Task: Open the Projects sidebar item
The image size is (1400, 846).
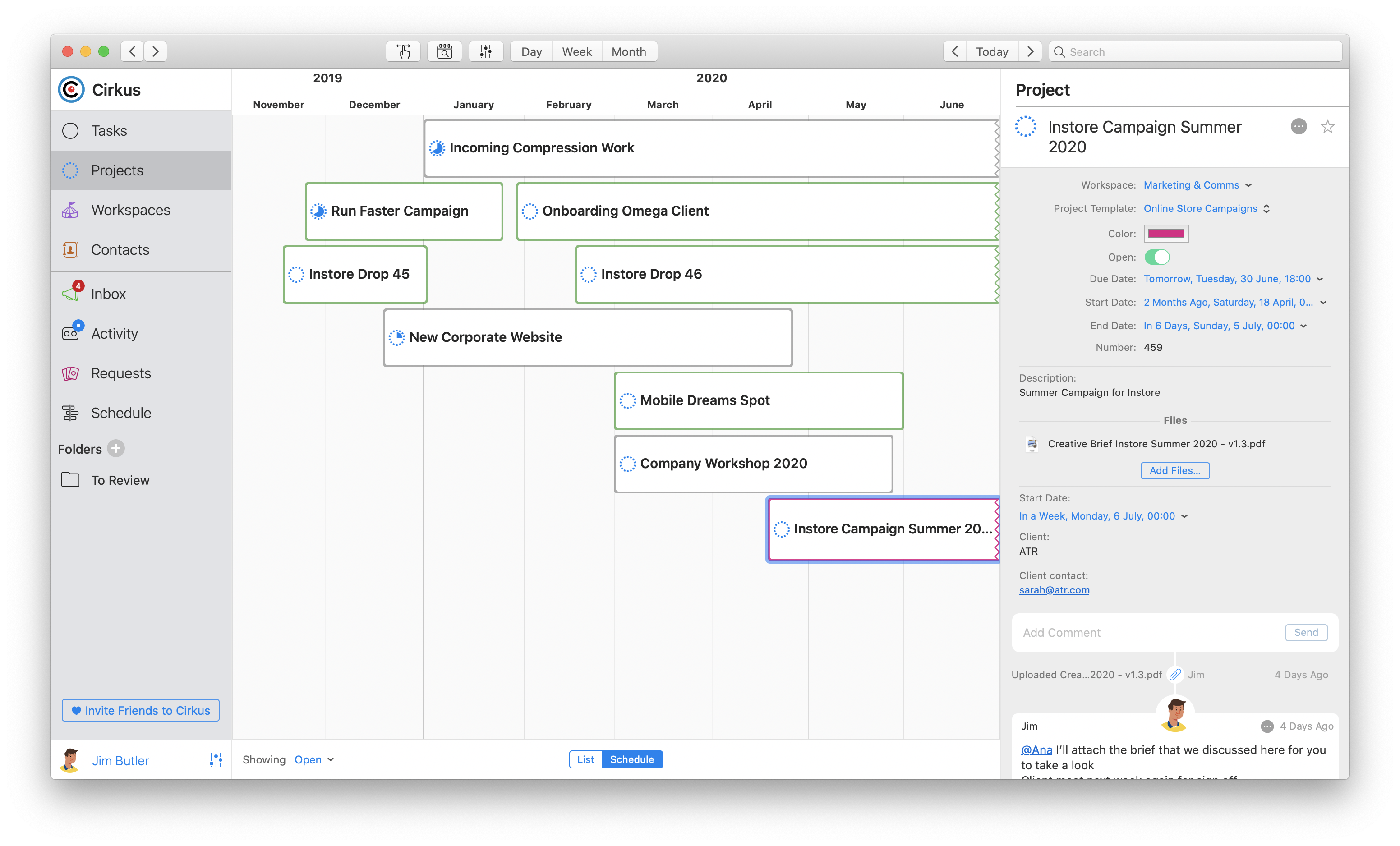Action: point(141,170)
